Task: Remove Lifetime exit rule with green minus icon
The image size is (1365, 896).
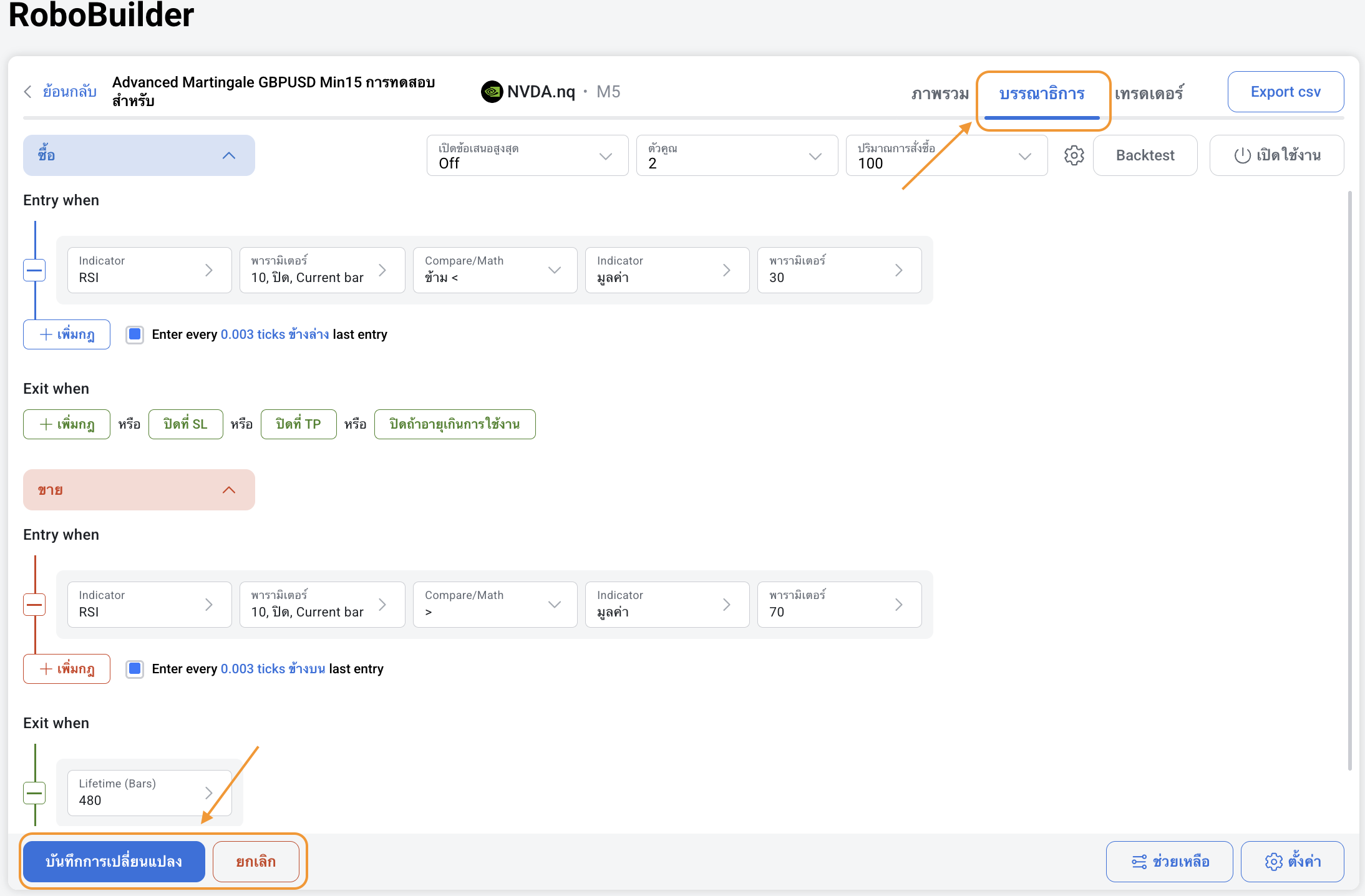Action: click(x=34, y=793)
